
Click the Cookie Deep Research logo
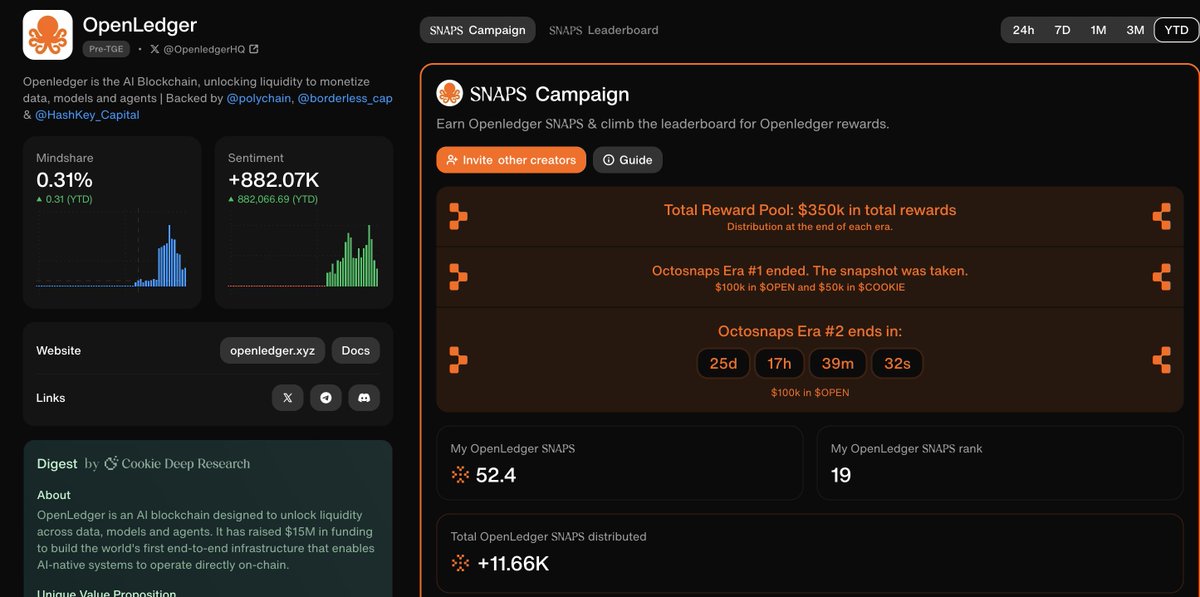(178, 463)
